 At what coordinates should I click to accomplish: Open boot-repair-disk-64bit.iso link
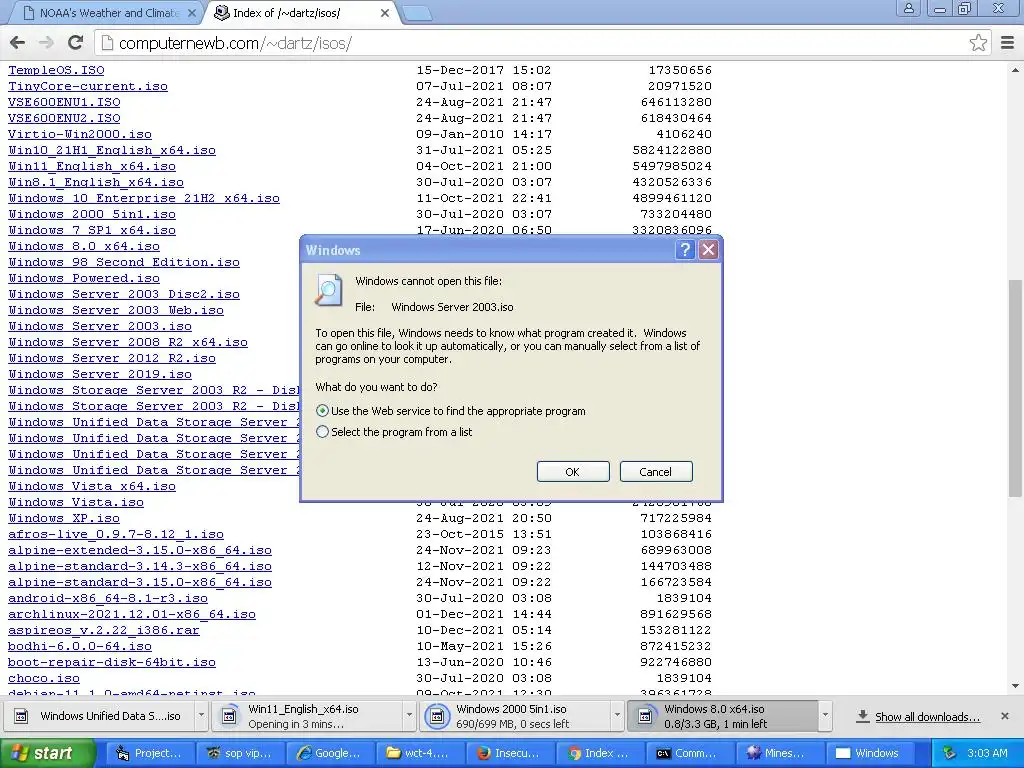click(112, 662)
